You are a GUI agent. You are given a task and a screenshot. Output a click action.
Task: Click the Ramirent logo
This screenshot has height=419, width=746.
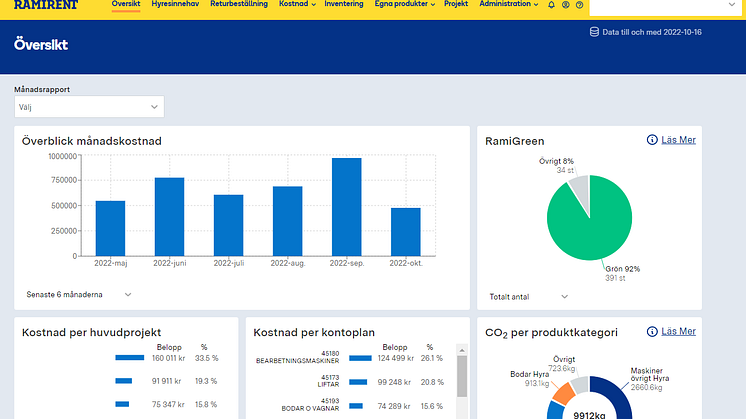pyautogui.click(x=46, y=5)
